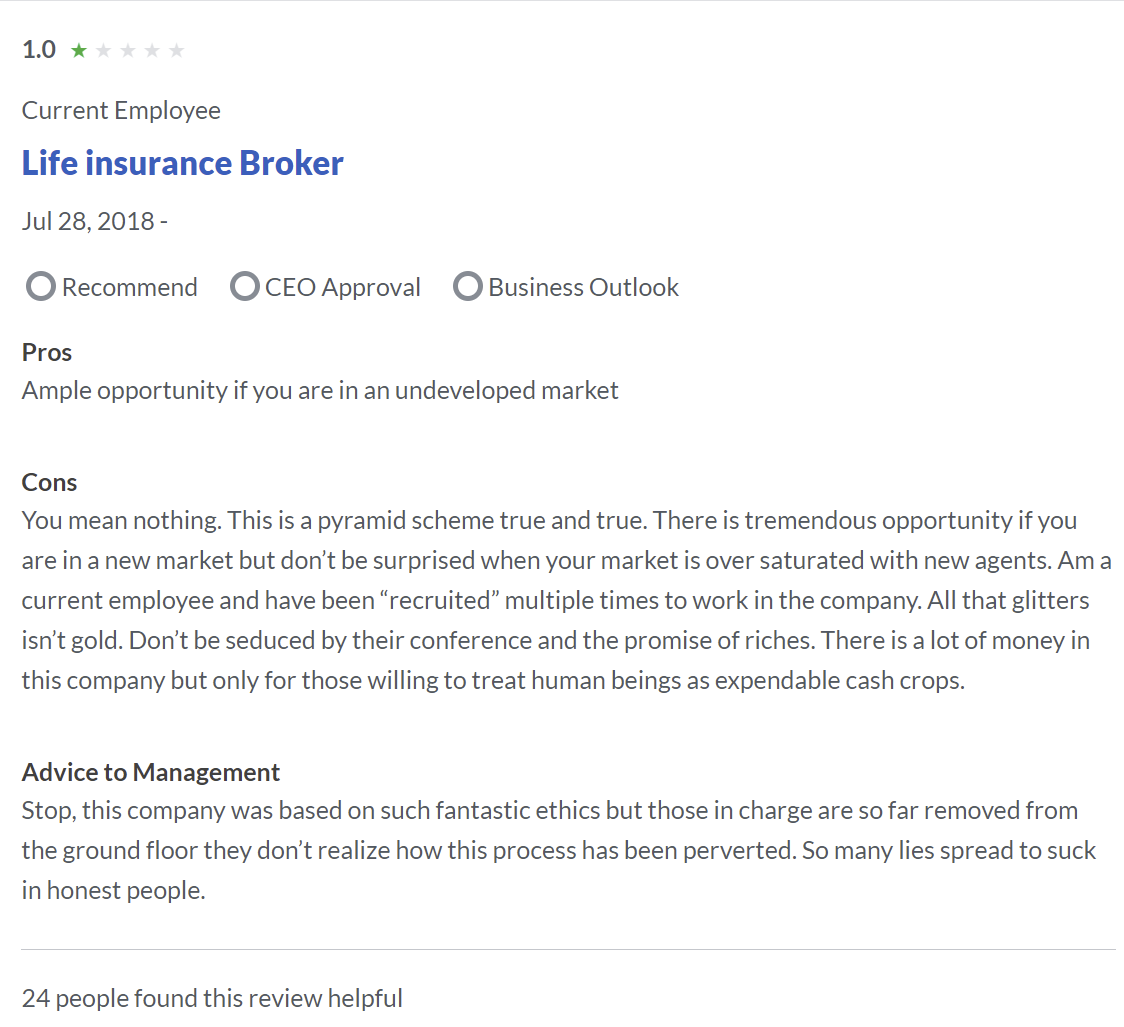Click the Pros heading
The width and height of the screenshot is (1124, 1027).
(47, 353)
